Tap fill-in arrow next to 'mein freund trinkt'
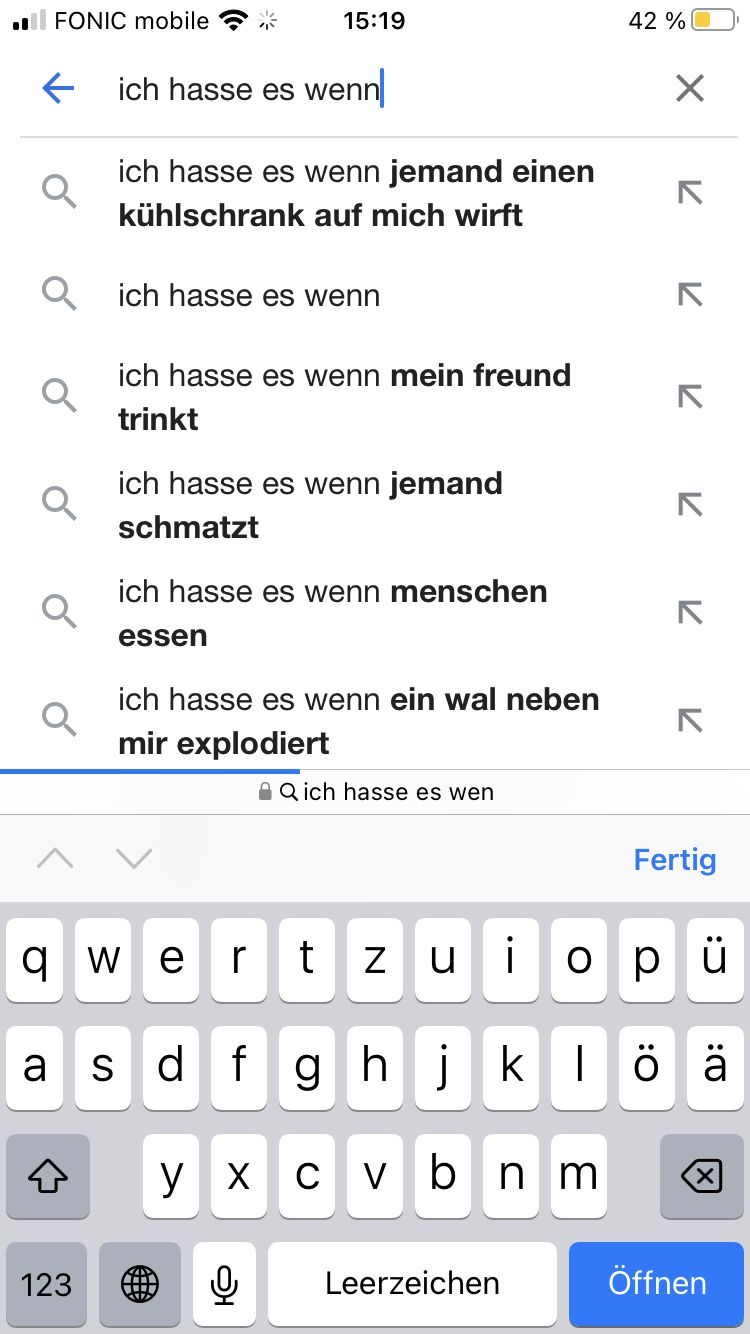The height and width of the screenshot is (1334, 750). click(x=690, y=397)
